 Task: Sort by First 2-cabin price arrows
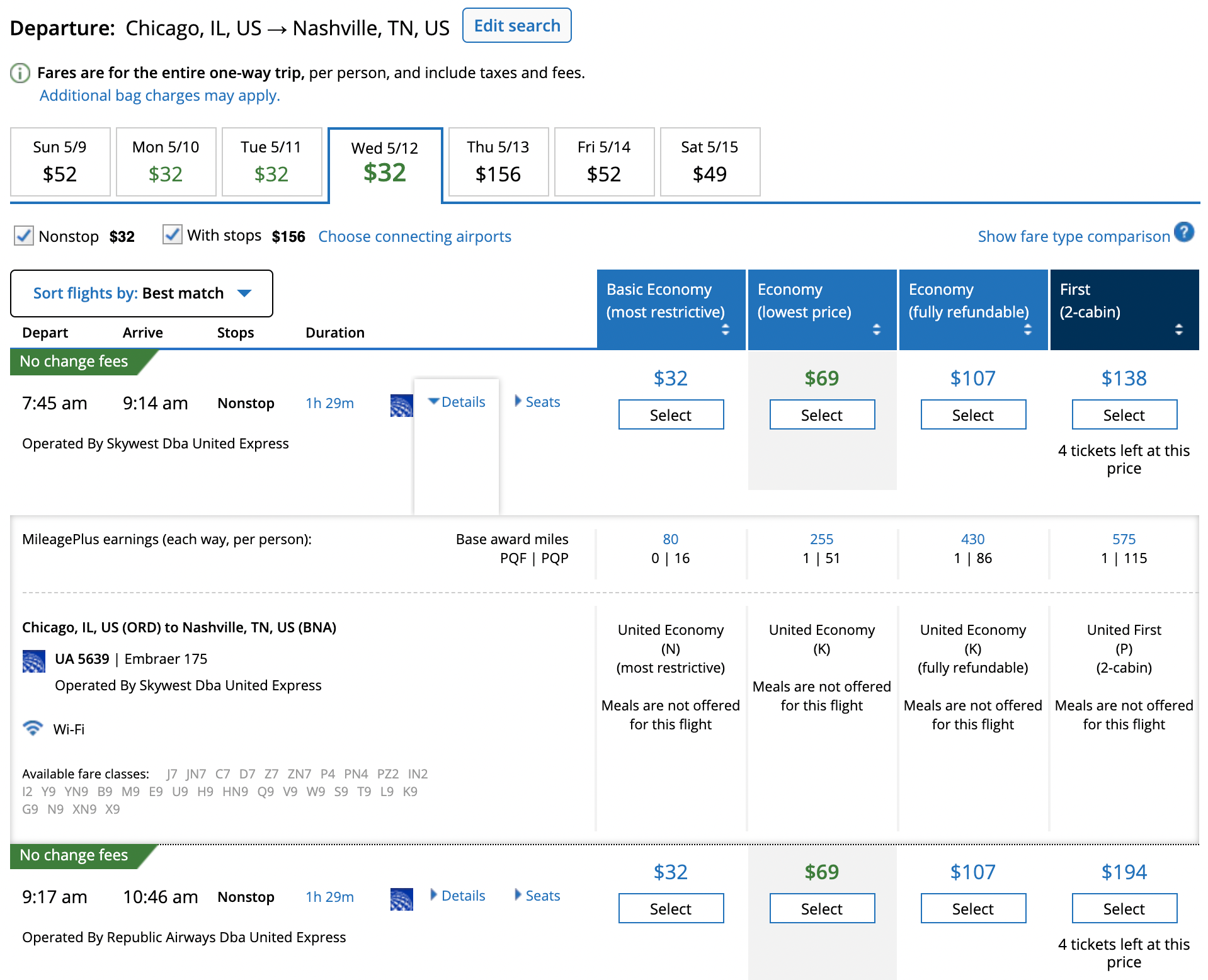tap(1179, 329)
